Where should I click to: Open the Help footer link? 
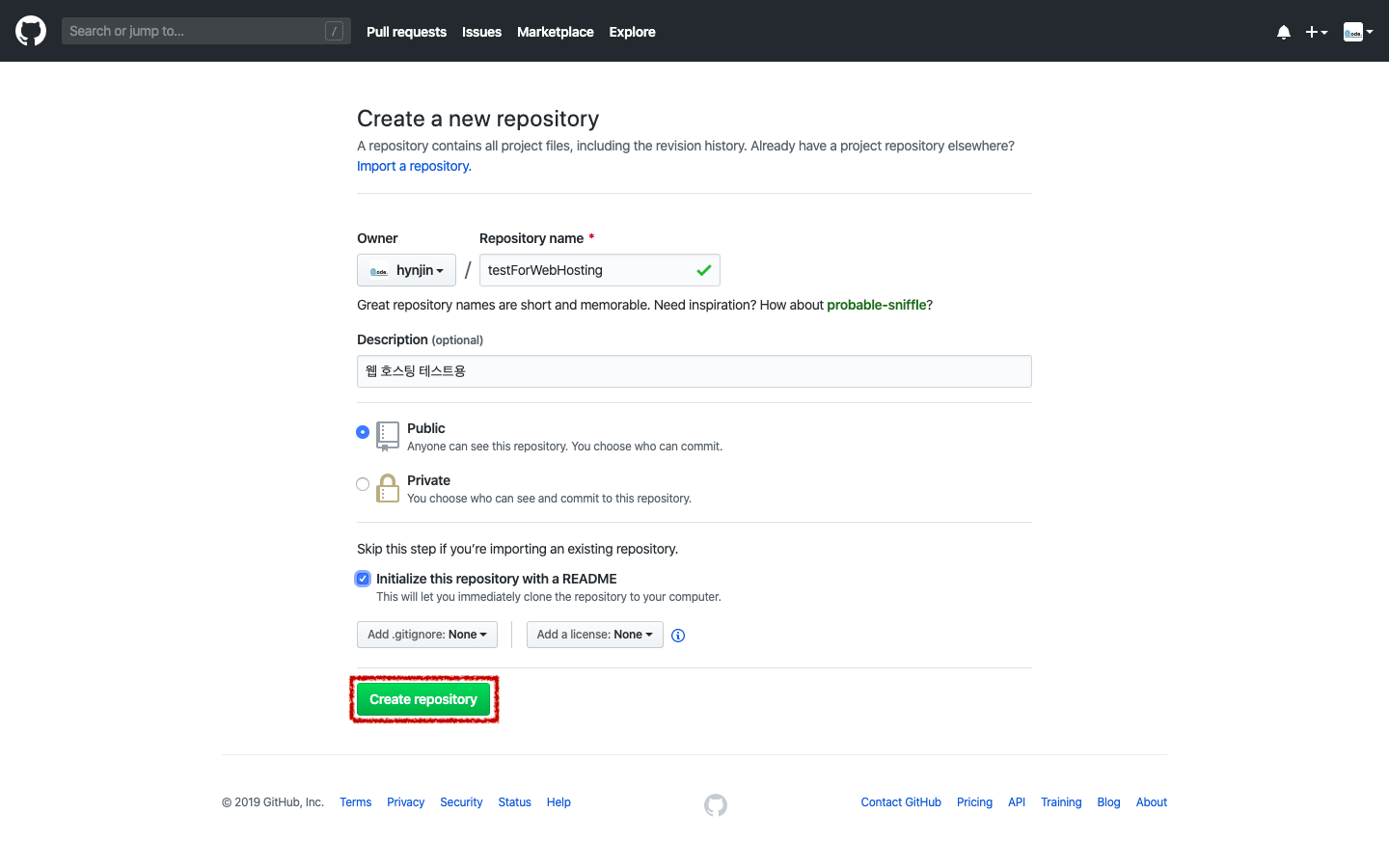pyautogui.click(x=558, y=802)
